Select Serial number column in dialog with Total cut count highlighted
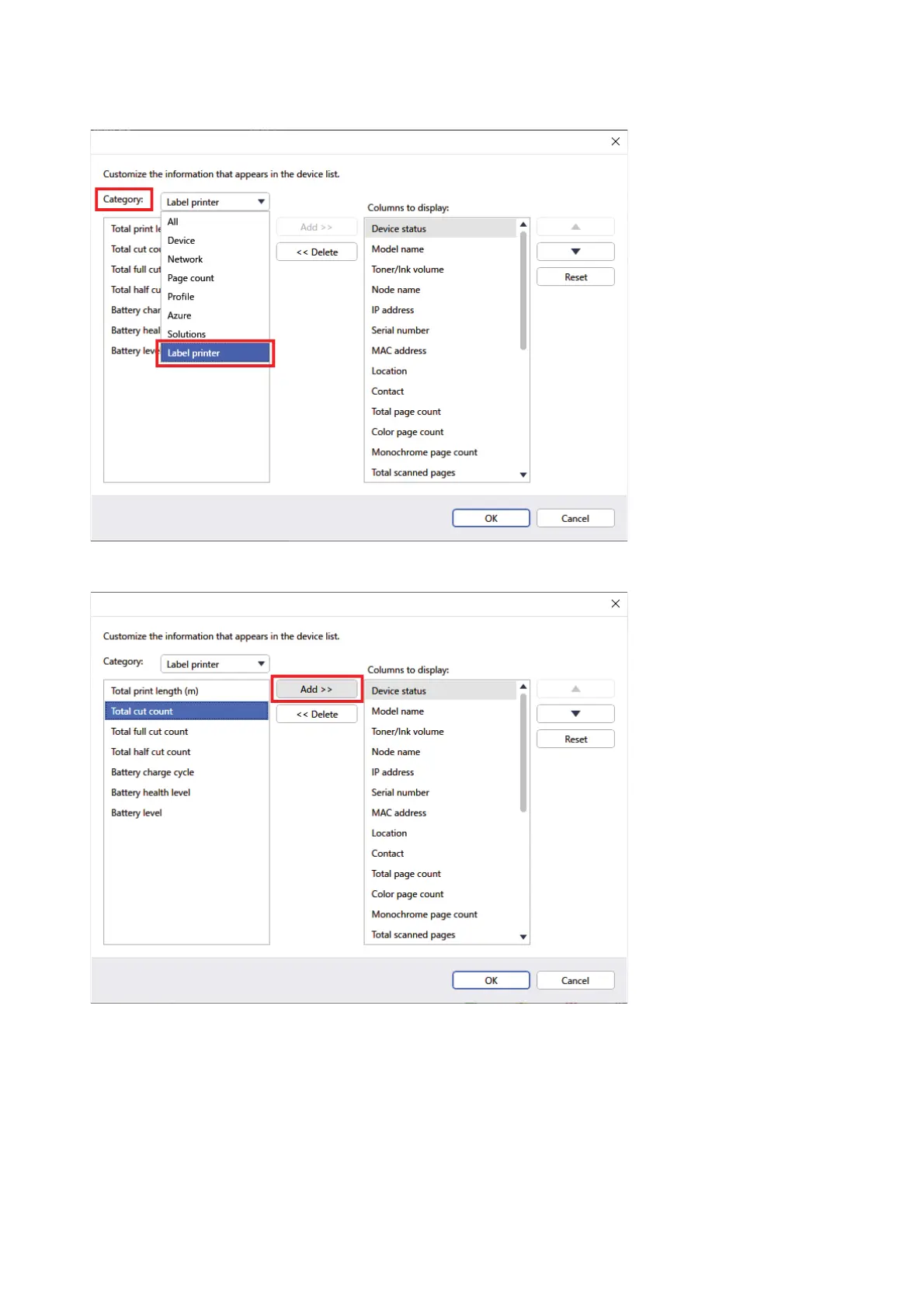The image size is (924, 1308). [441, 791]
